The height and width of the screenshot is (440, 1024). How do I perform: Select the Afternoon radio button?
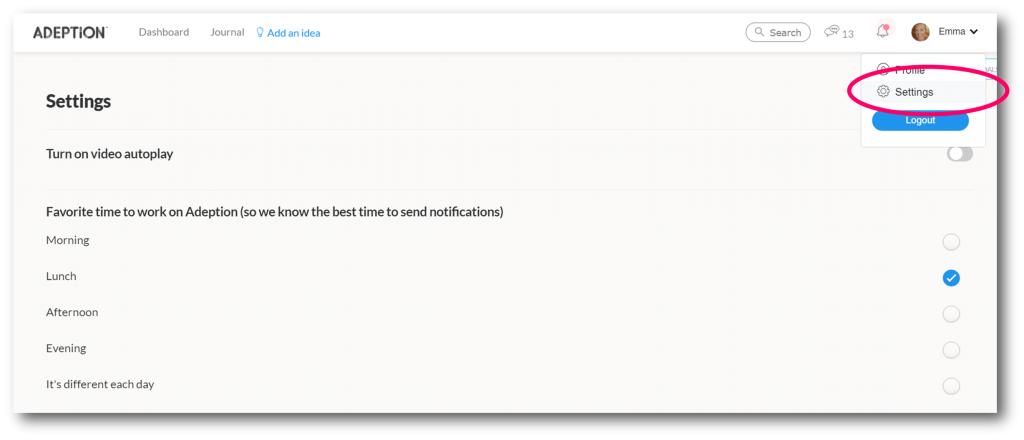[x=951, y=314]
